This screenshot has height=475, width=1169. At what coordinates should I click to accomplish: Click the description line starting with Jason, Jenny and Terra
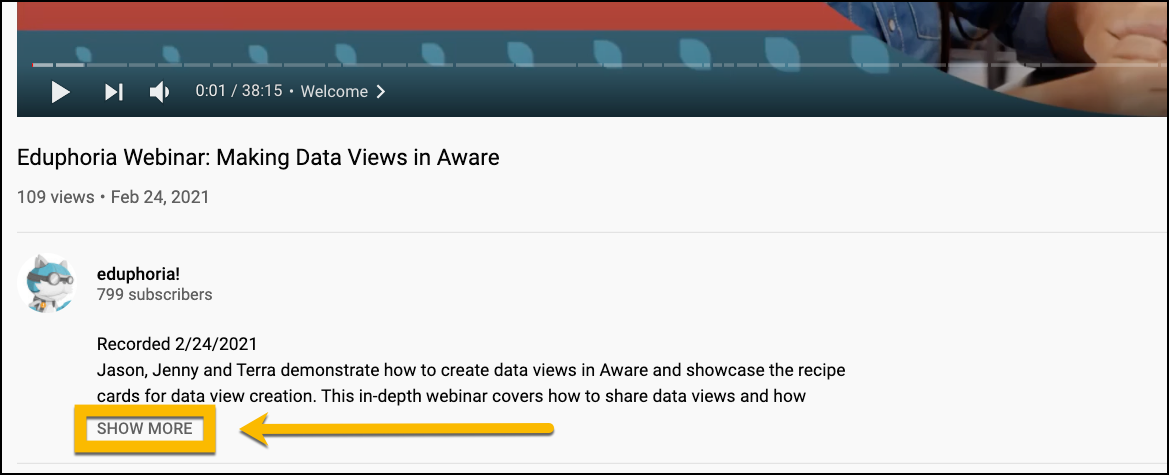pos(471,370)
